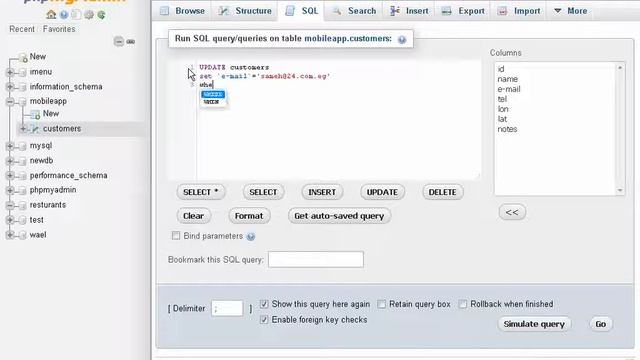Viewport: 640px width, 360px height.
Task: Open the phpMyAdmin home icon
Action: point(51,15)
